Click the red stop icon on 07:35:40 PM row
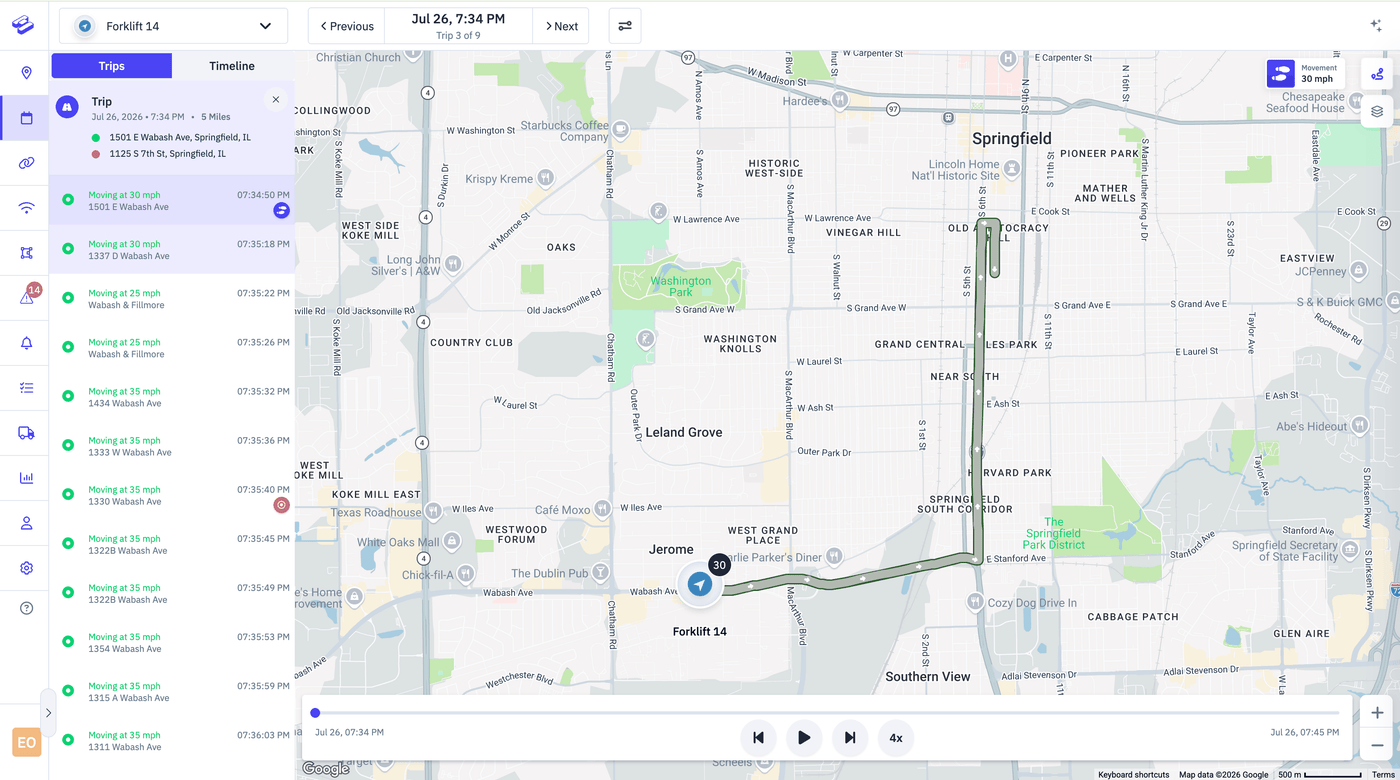 point(282,505)
